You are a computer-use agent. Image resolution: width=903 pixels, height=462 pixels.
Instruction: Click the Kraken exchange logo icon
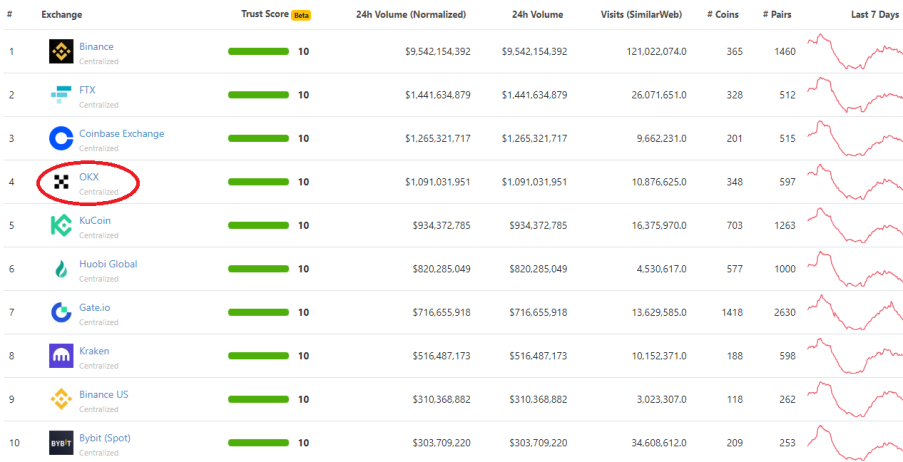pyautogui.click(x=61, y=355)
